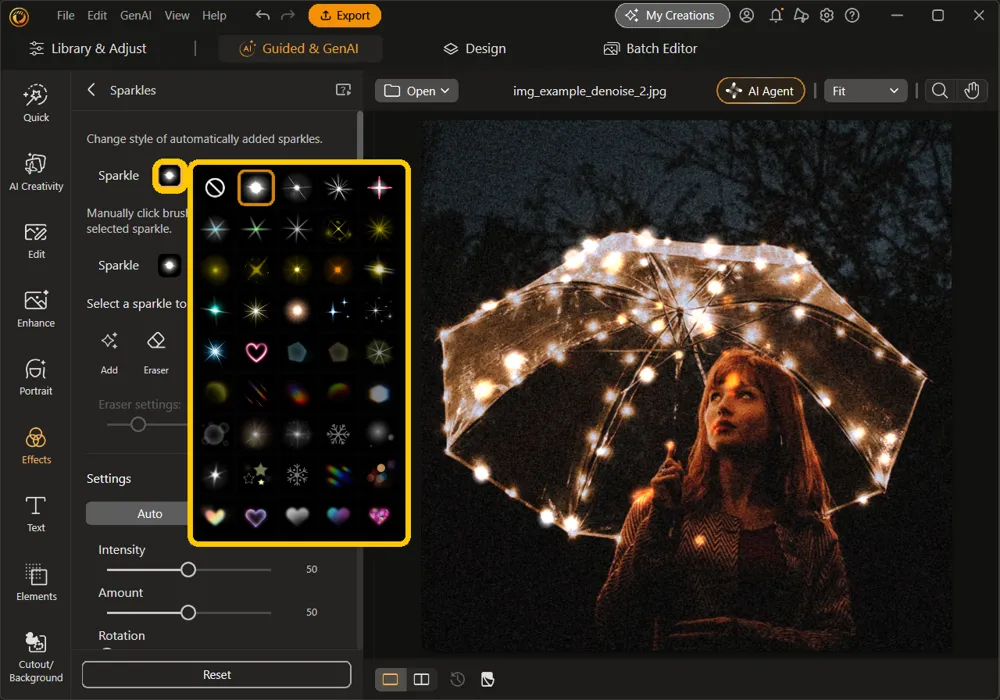The height and width of the screenshot is (700, 1000).
Task: Open the history icon below canvas
Action: (x=457, y=679)
